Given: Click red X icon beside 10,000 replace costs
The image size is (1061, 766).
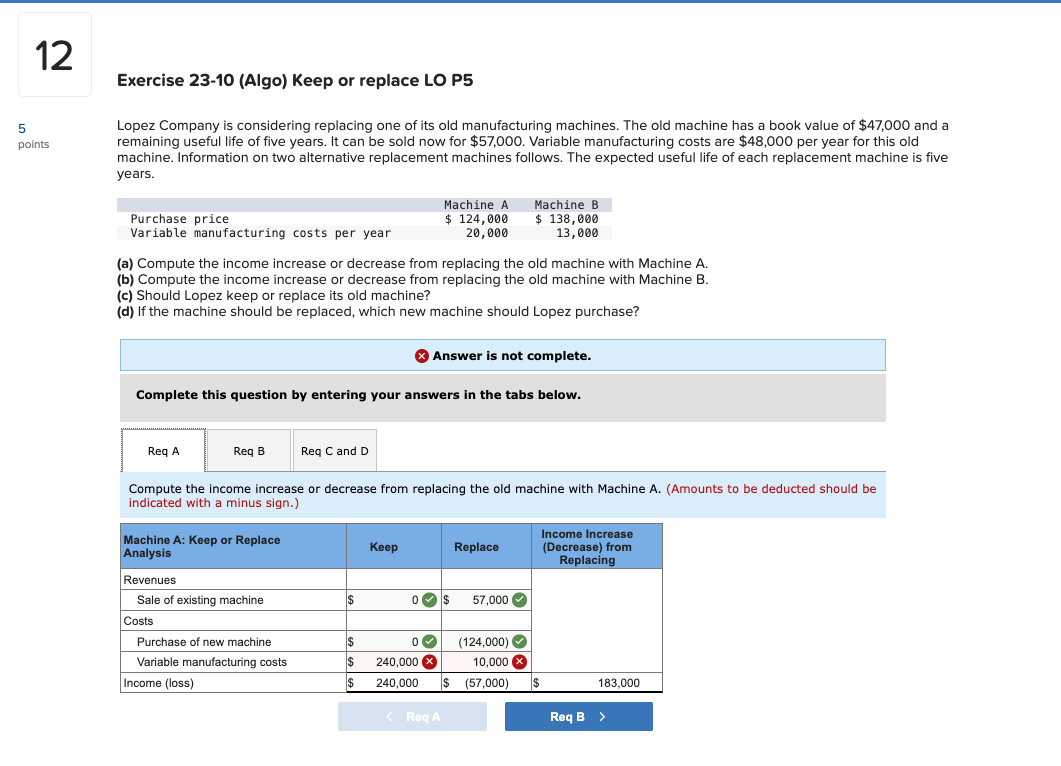Looking at the screenshot, I should click(519, 662).
